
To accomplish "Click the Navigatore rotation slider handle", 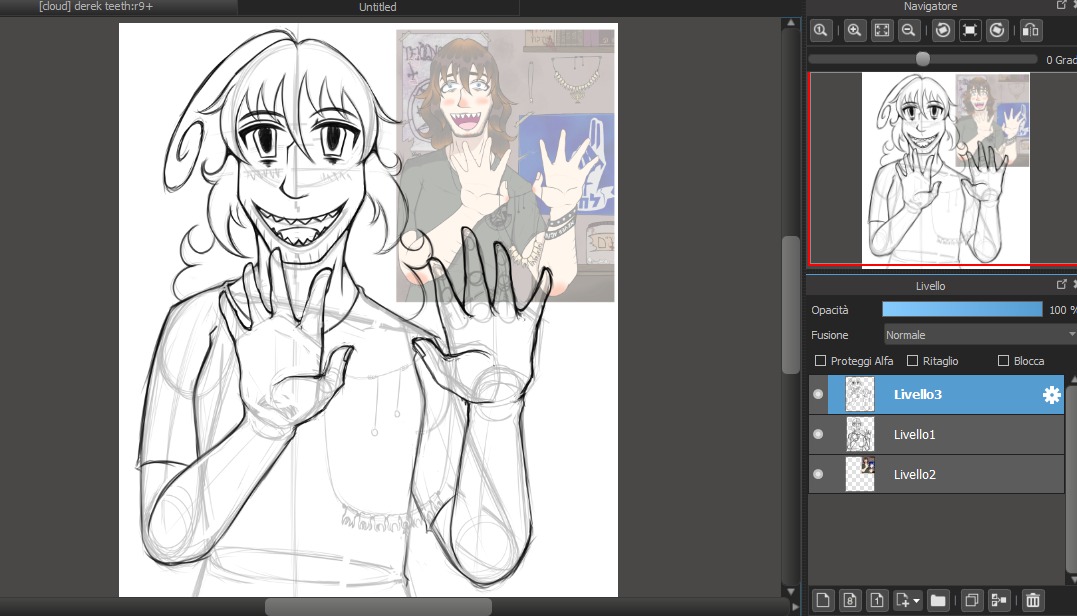I will [x=922, y=59].
